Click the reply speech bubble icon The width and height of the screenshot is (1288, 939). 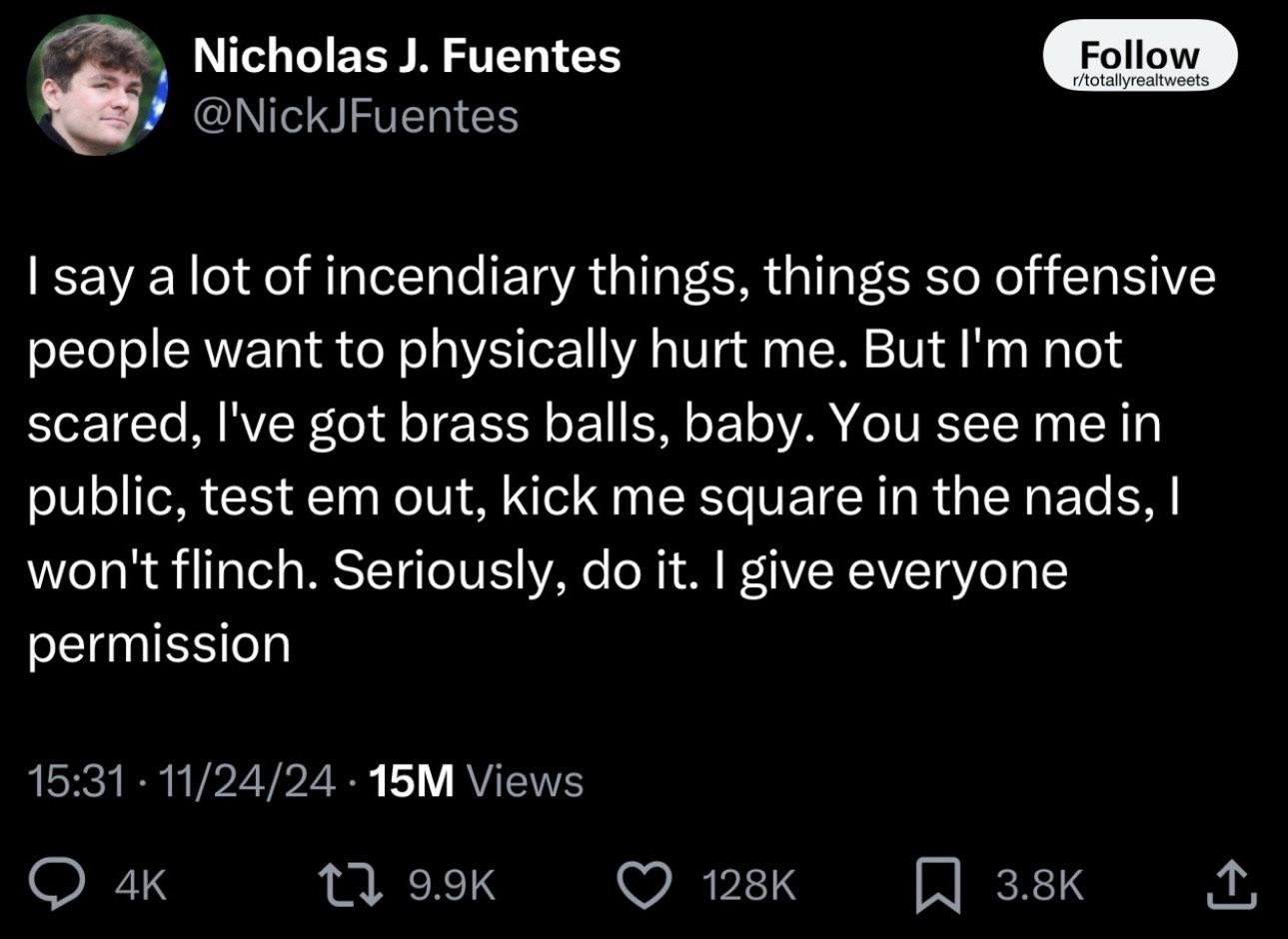(x=62, y=883)
